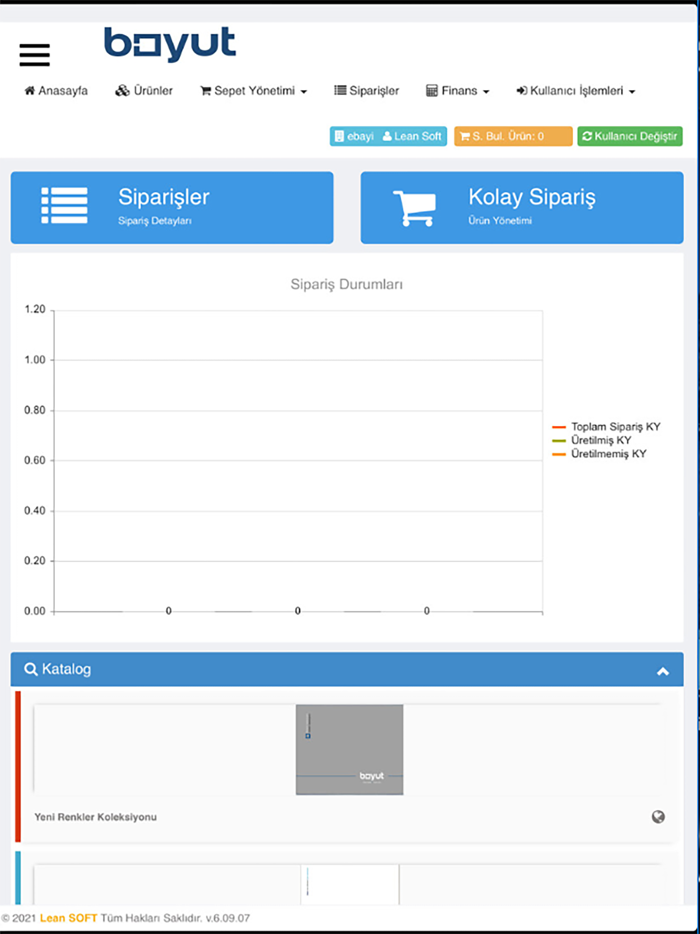Click Kullanıcı Değiştir green button
The height and width of the screenshot is (934, 700).
click(x=630, y=136)
